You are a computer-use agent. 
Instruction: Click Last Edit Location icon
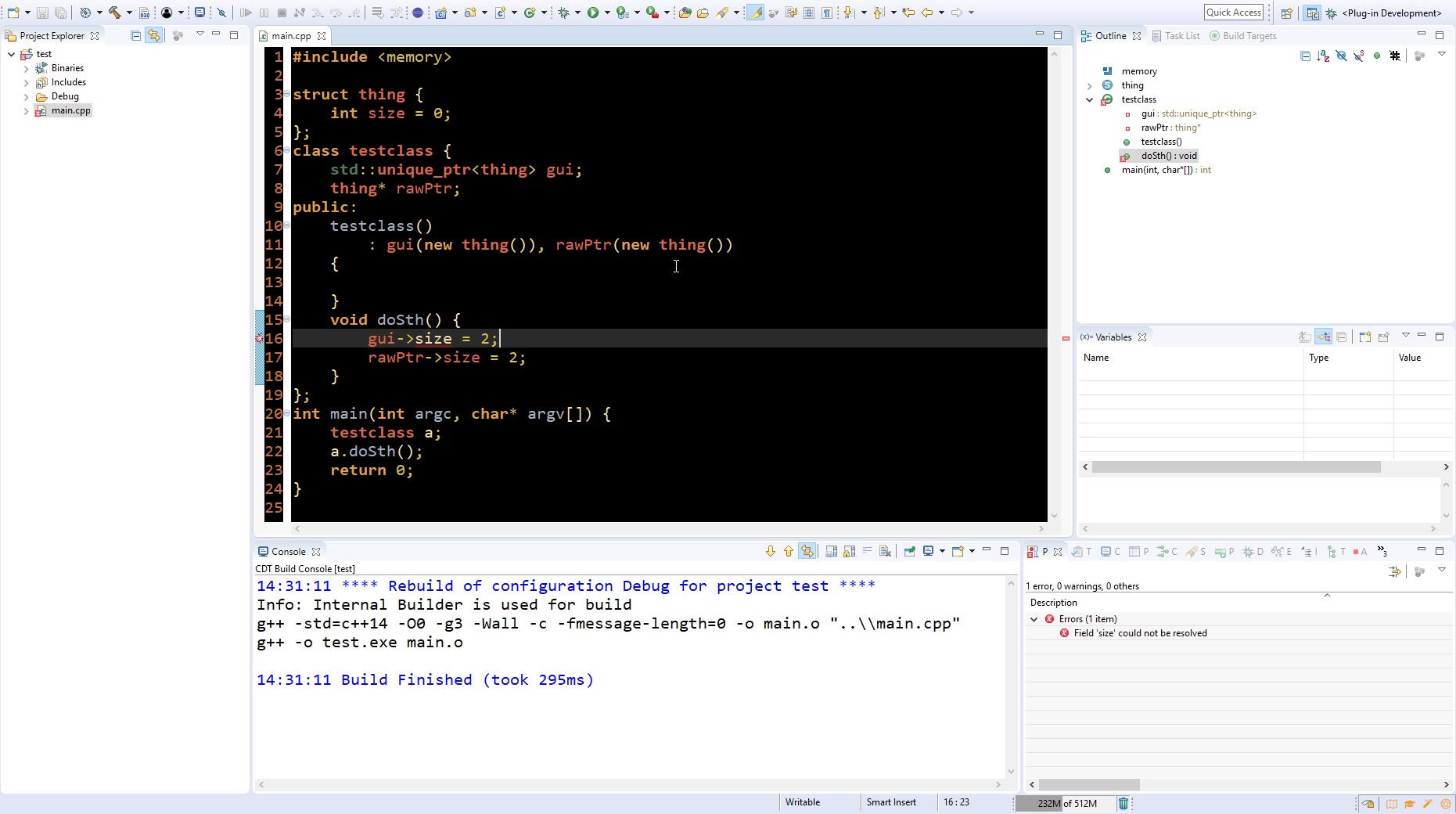point(908,13)
